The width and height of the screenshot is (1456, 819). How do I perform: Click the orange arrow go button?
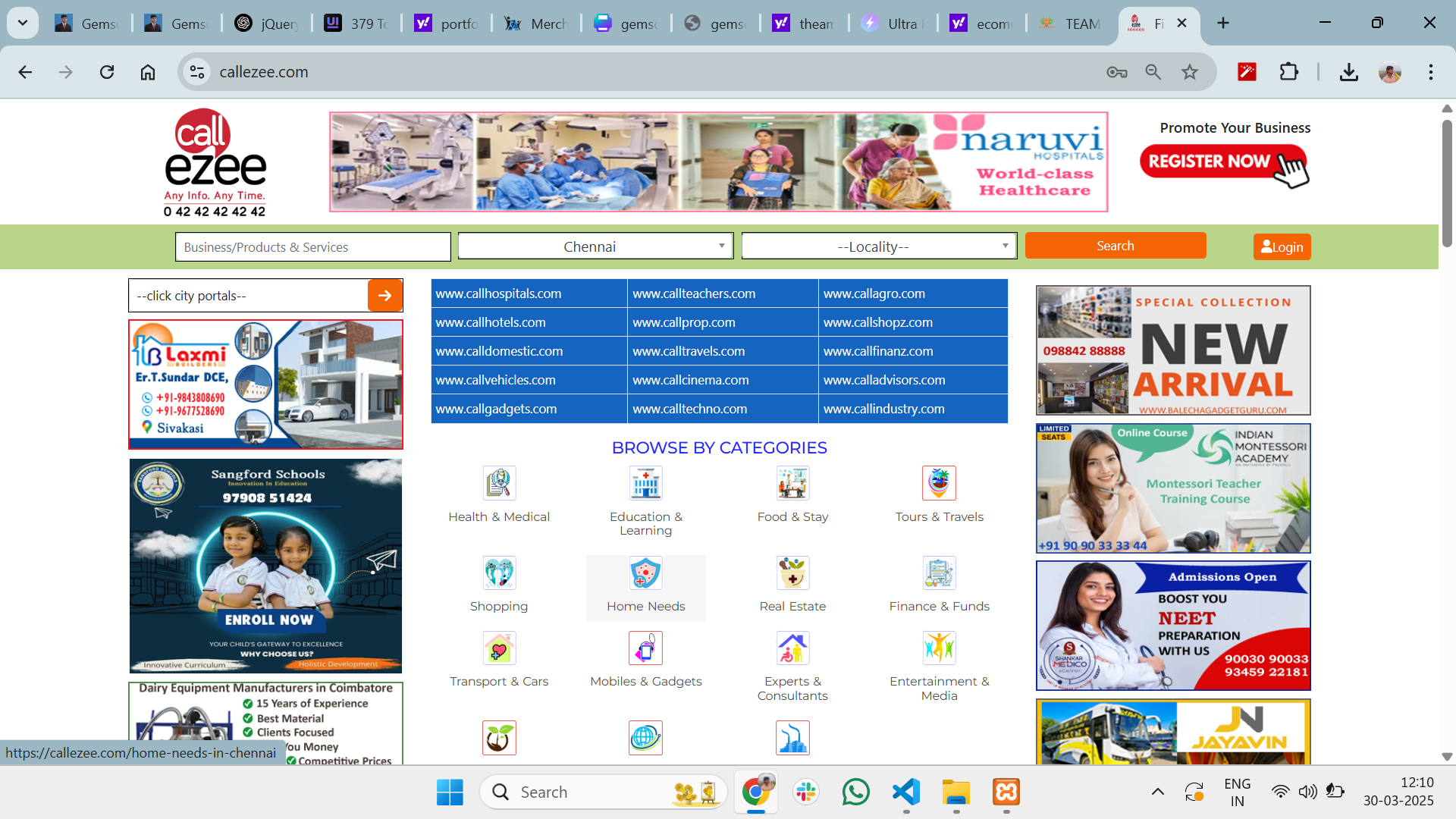tap(385, 296)
